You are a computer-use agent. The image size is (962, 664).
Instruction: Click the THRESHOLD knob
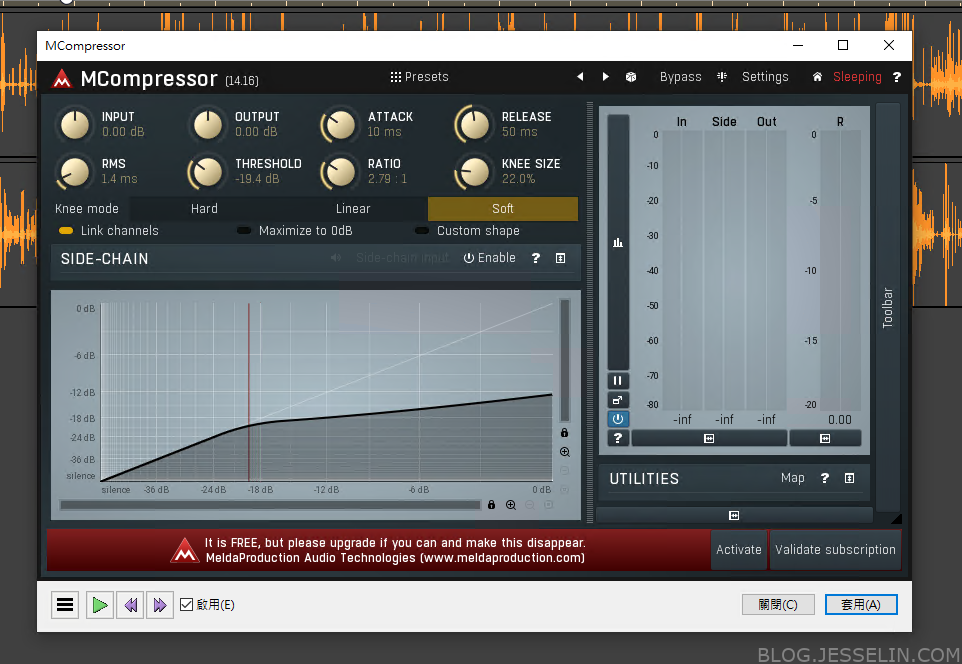(208, 172)
